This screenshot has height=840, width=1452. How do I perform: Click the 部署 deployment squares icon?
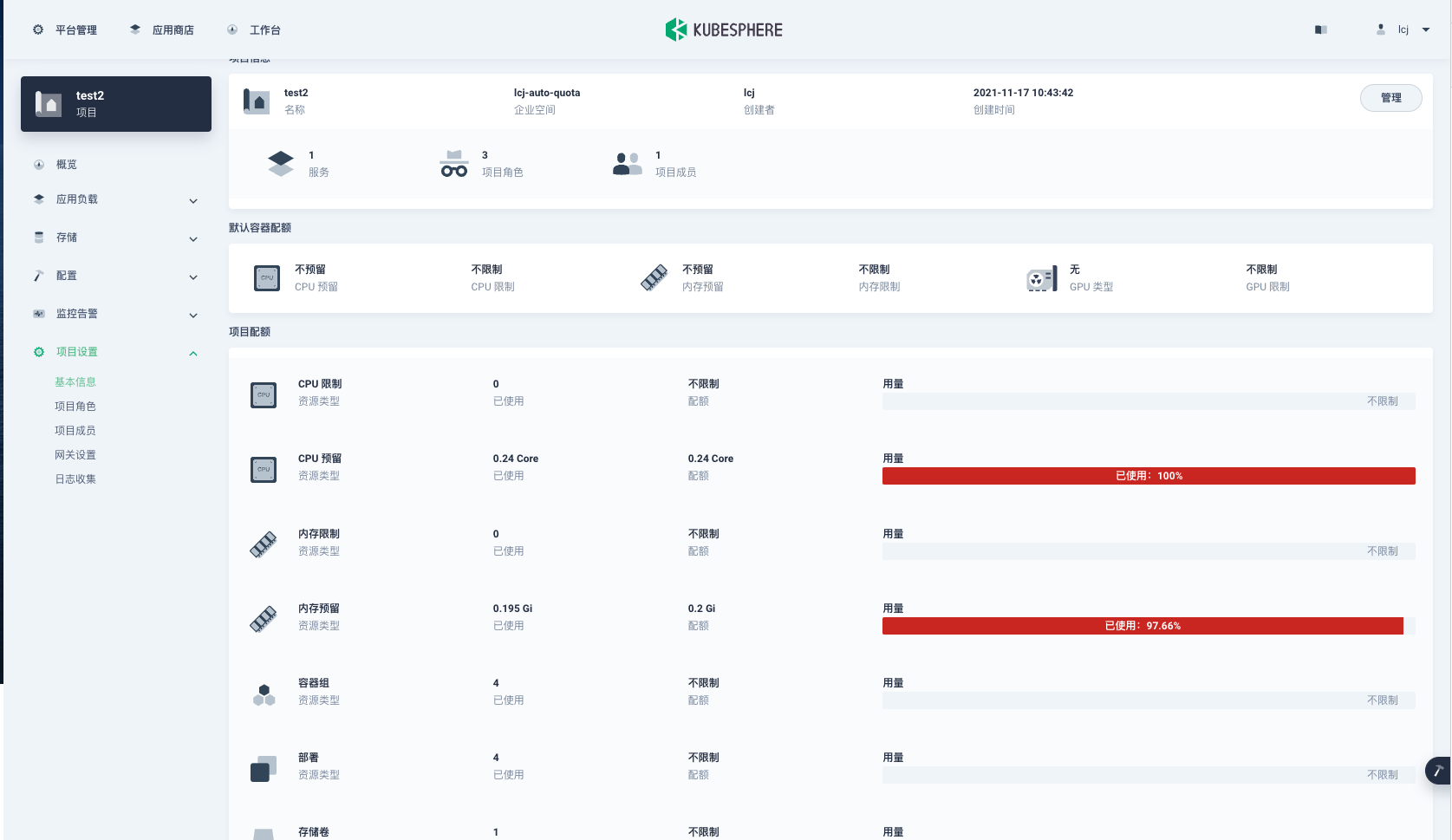click(264, 769)
